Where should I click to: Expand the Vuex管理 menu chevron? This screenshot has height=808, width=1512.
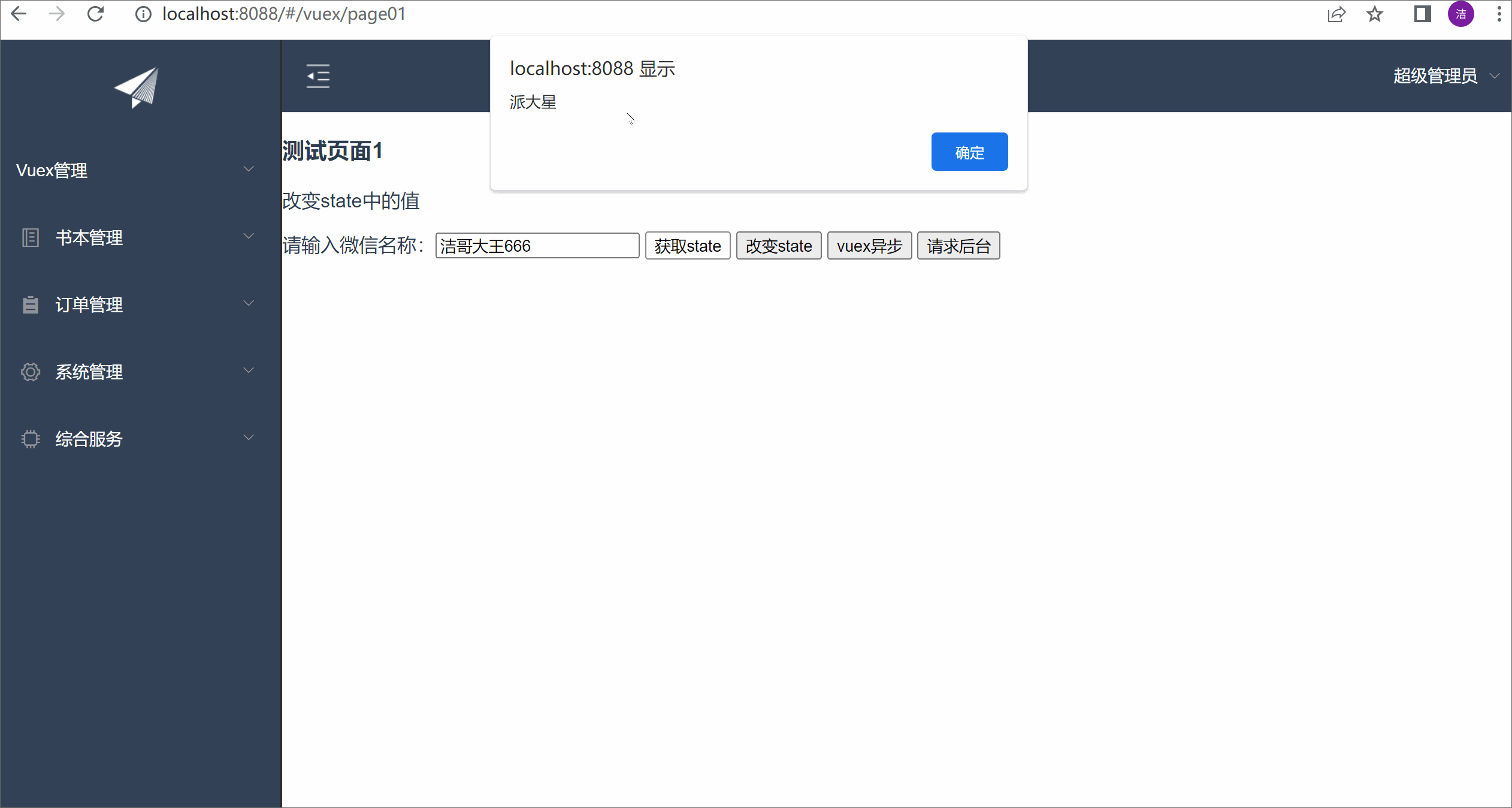tap(249, 170)
